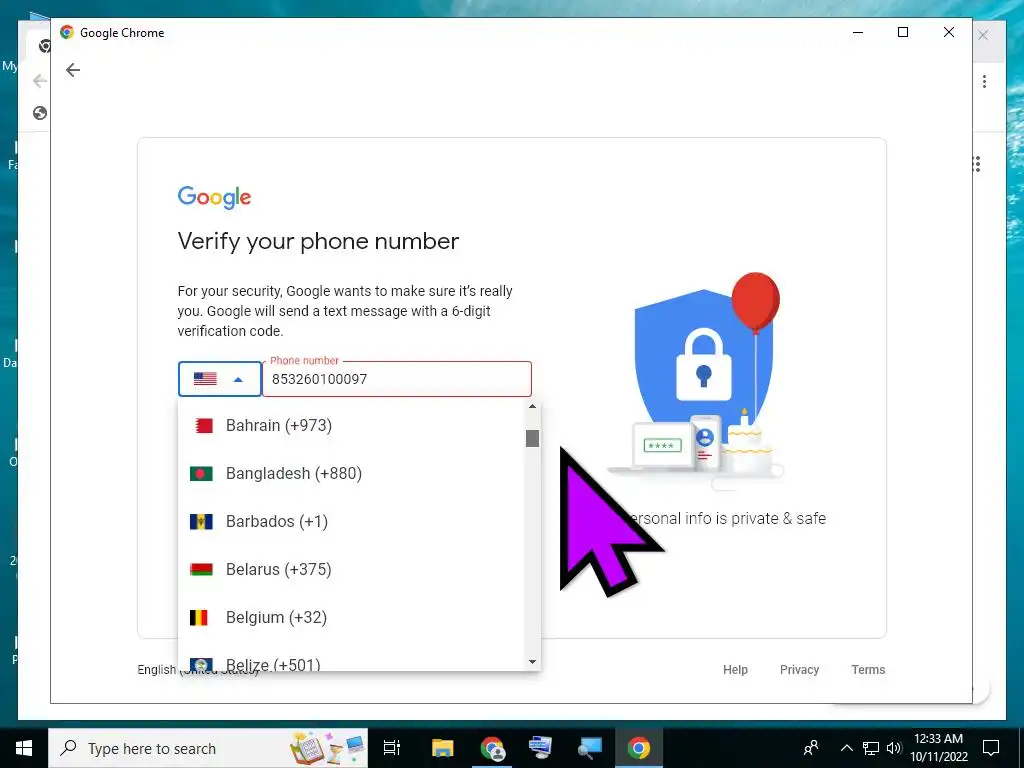Open Chrome three-dot menu in background window
This screenshot has height=768, width=1024.
pos(984,82)
